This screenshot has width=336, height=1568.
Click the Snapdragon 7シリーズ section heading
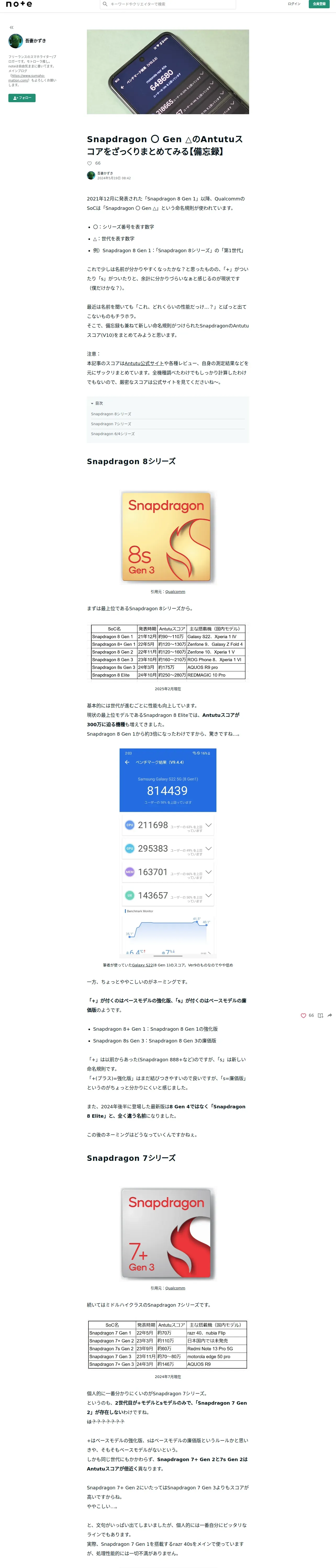131,1158
